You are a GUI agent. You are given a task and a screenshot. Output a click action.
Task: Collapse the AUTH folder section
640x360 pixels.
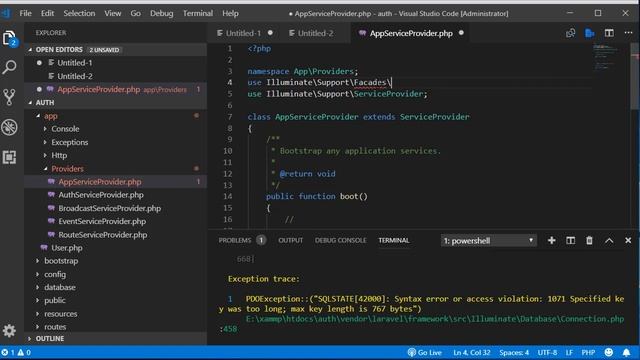30,102
